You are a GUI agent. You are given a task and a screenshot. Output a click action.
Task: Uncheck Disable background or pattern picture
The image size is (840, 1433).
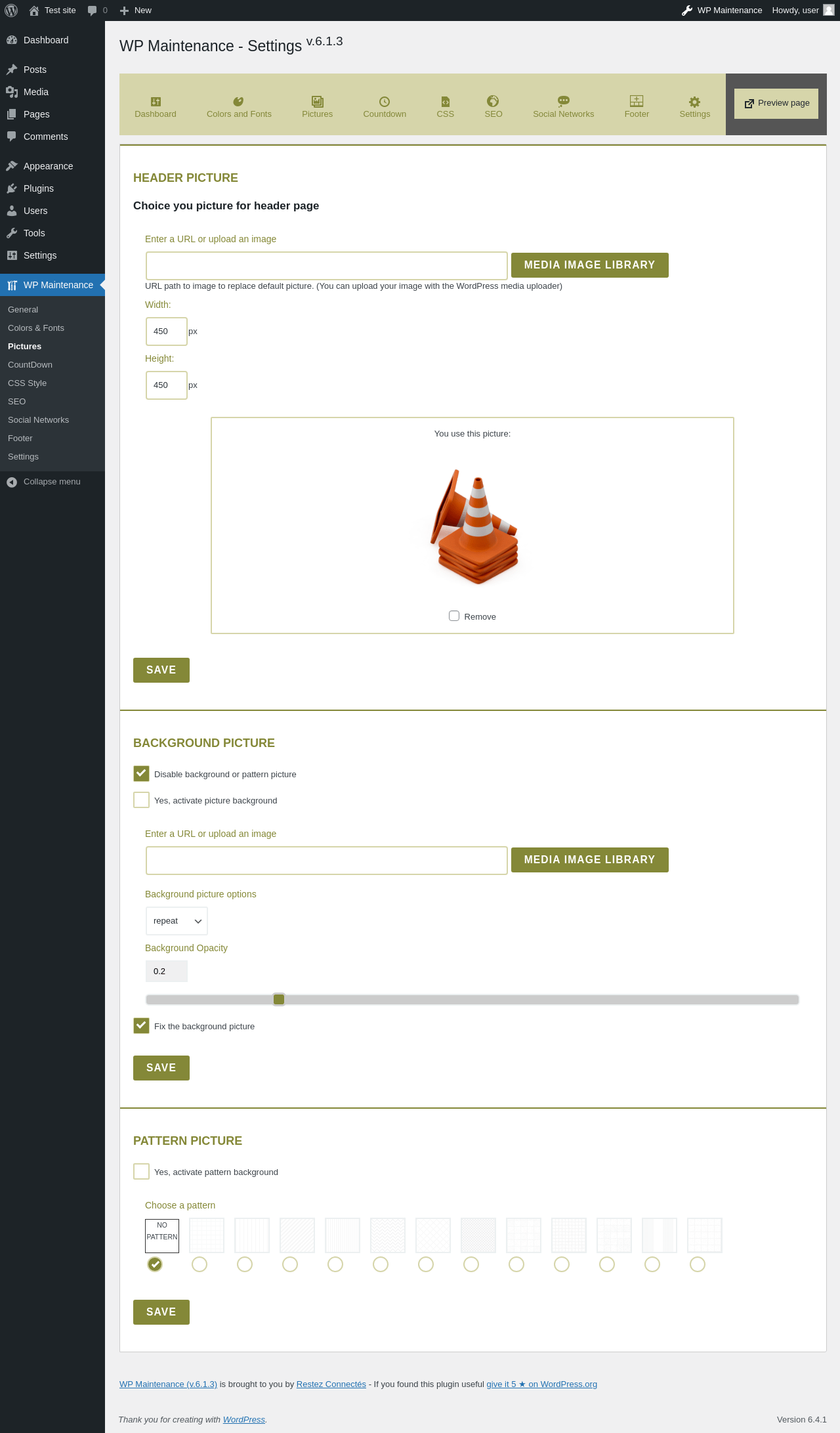(141, 773)
